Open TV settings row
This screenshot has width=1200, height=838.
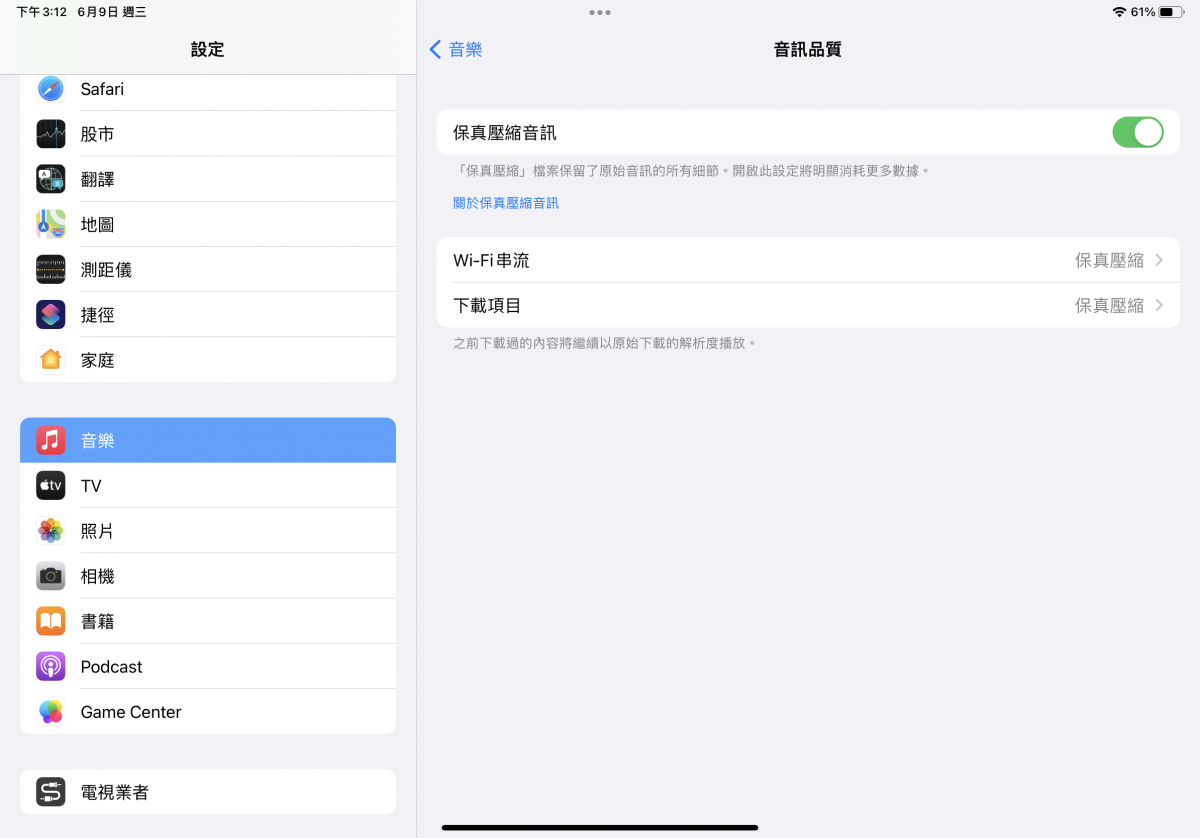[x=208, y=486]
